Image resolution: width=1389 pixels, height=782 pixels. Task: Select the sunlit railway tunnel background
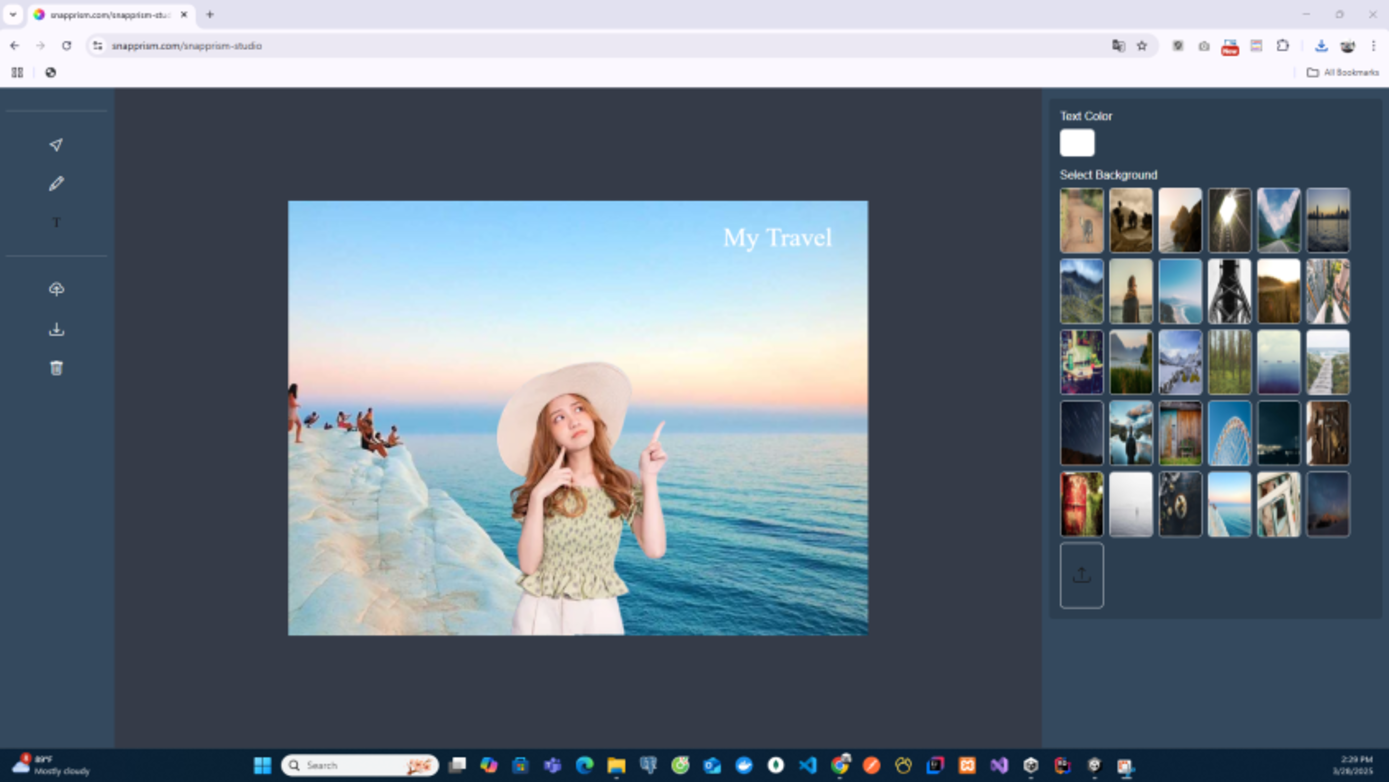pyautogui.click(x=1229, y=220)
